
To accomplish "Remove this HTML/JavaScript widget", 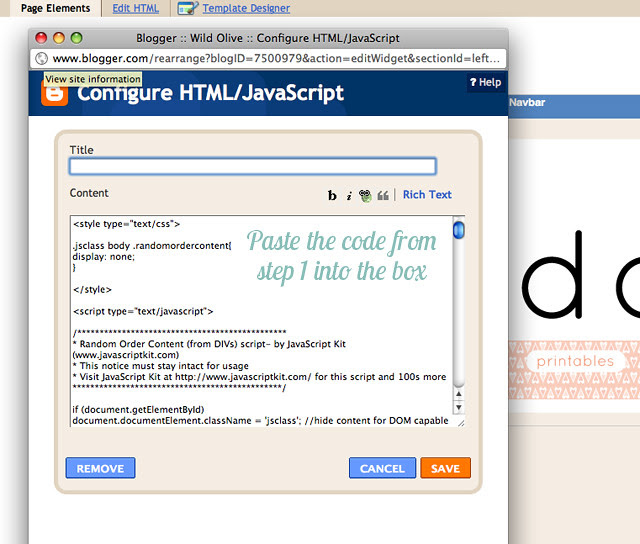I will pyautogui.click(x=100, y=468).
